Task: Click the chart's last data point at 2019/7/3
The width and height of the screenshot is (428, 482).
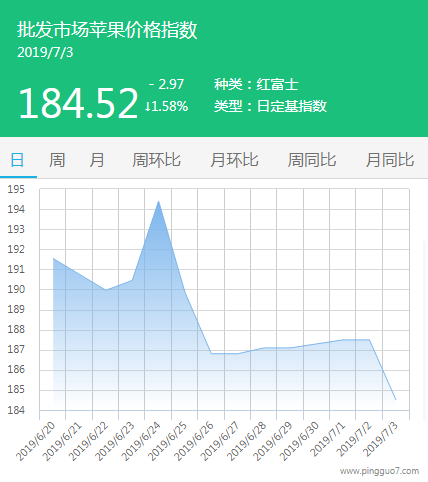Action: (396, 399)
